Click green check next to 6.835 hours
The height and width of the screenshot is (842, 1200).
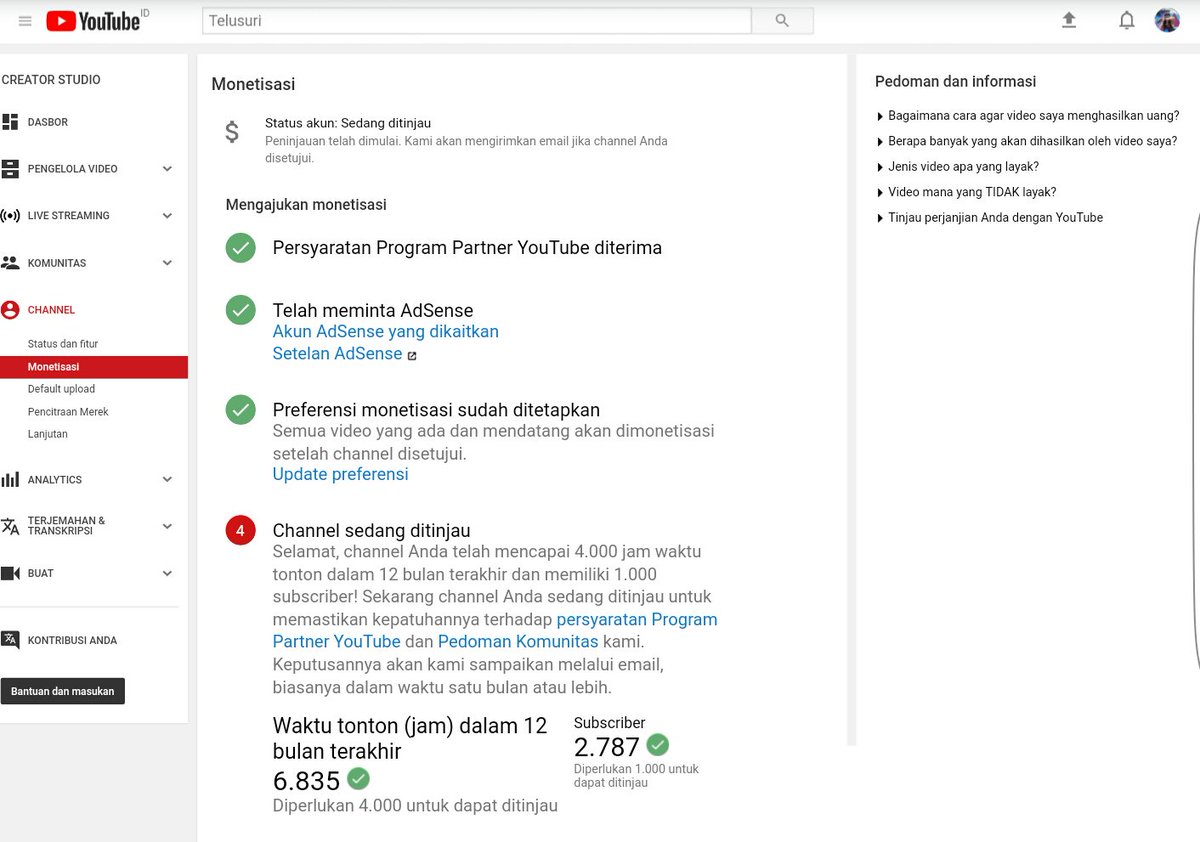click(358, 778)
